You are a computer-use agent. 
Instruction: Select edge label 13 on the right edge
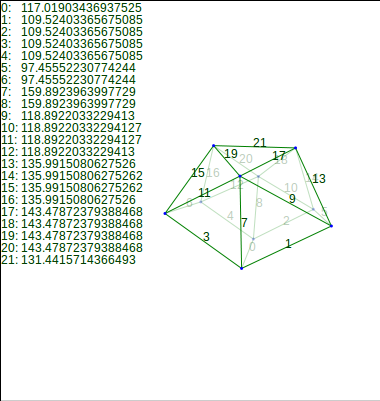(x=319, y=179)
